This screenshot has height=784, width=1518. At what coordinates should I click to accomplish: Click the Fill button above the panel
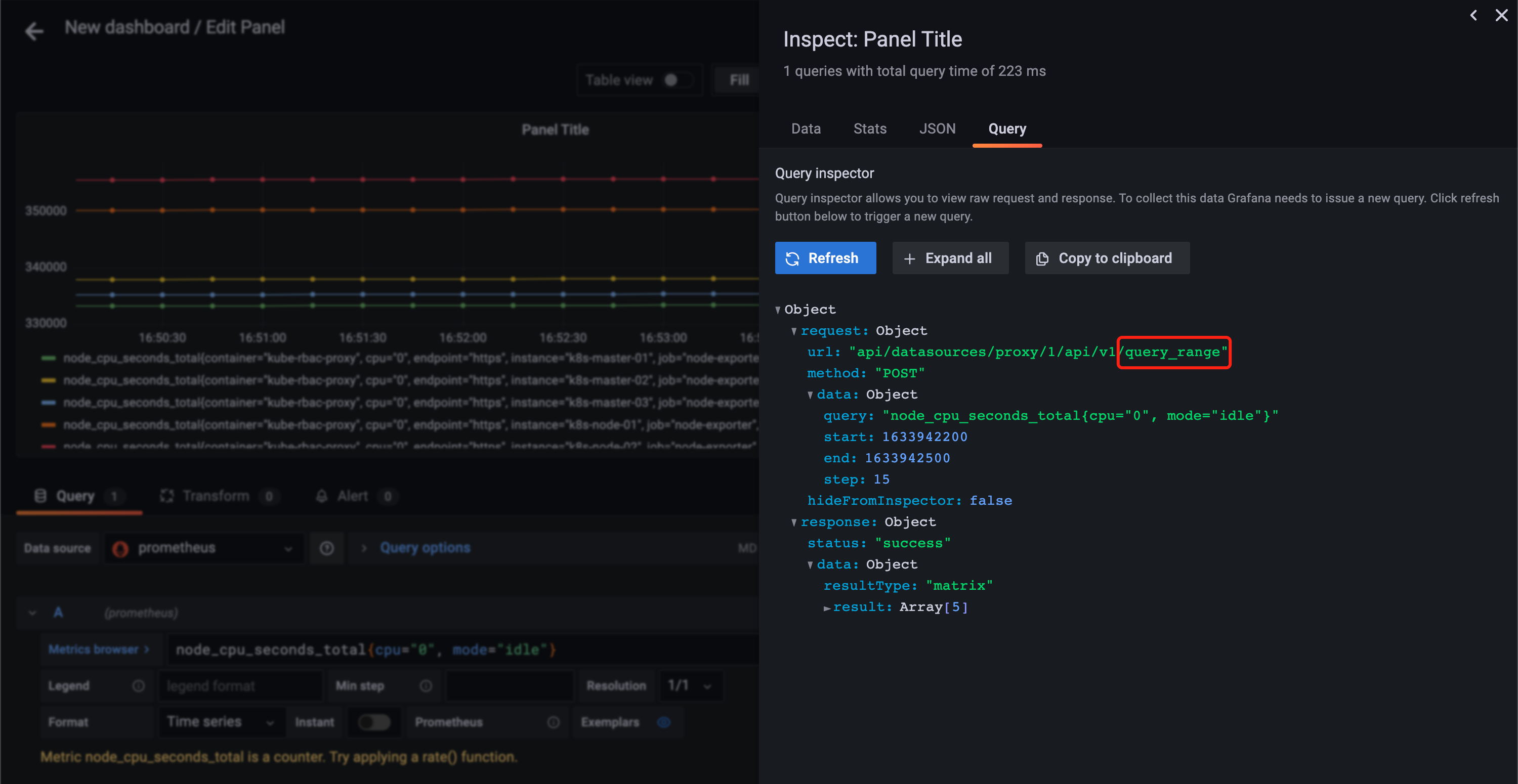[x=738, y=80]
